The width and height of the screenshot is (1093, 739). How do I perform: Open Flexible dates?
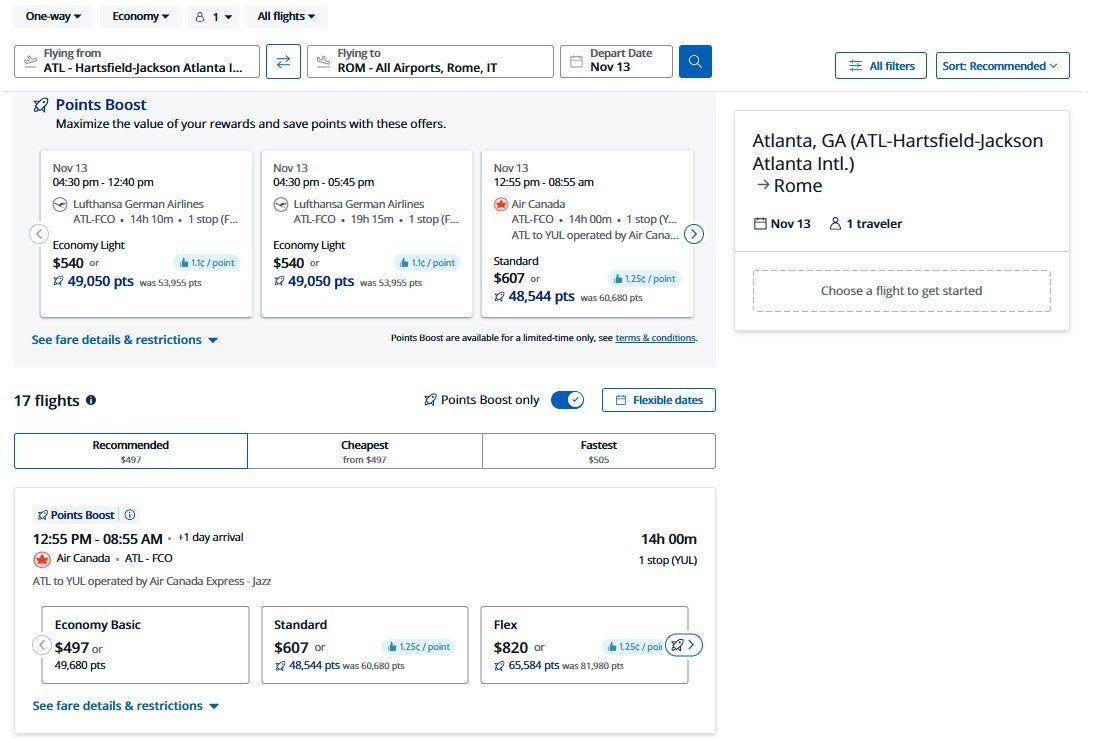click(659, 400)
